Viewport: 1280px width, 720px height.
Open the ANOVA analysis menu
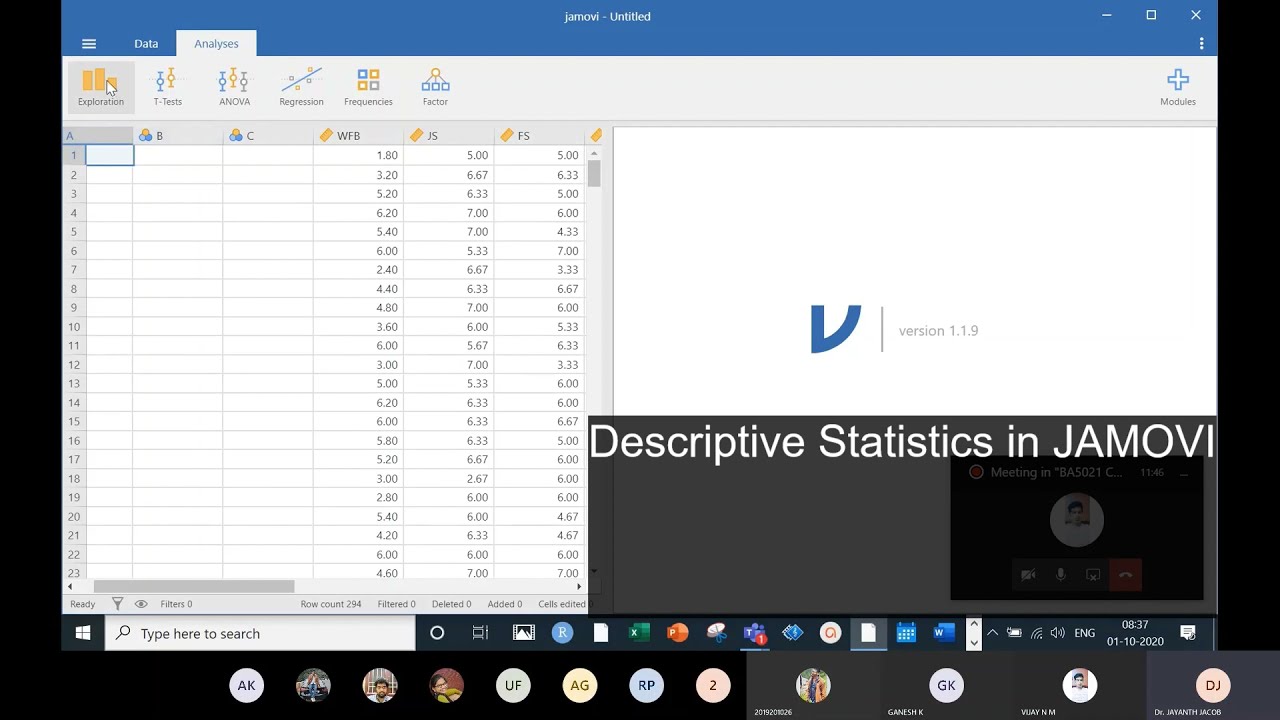(234, 87)
